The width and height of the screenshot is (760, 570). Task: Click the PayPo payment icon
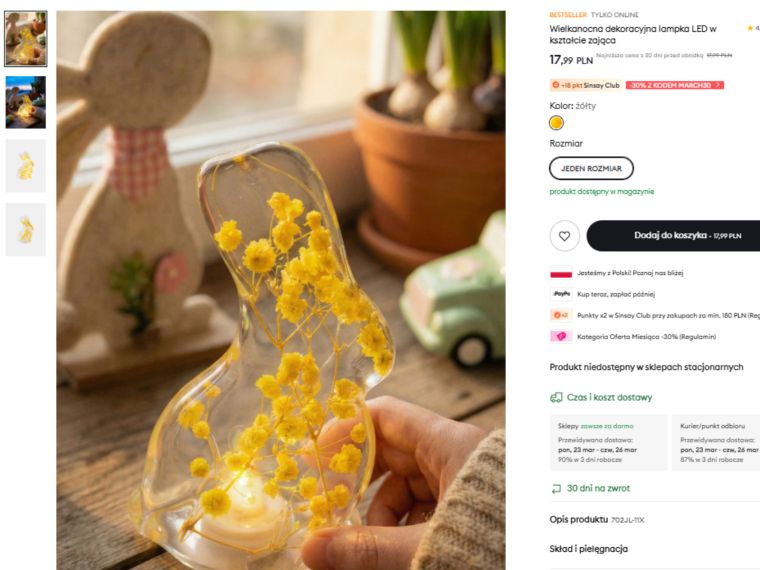pyautogui.click(x=561, y=294)
